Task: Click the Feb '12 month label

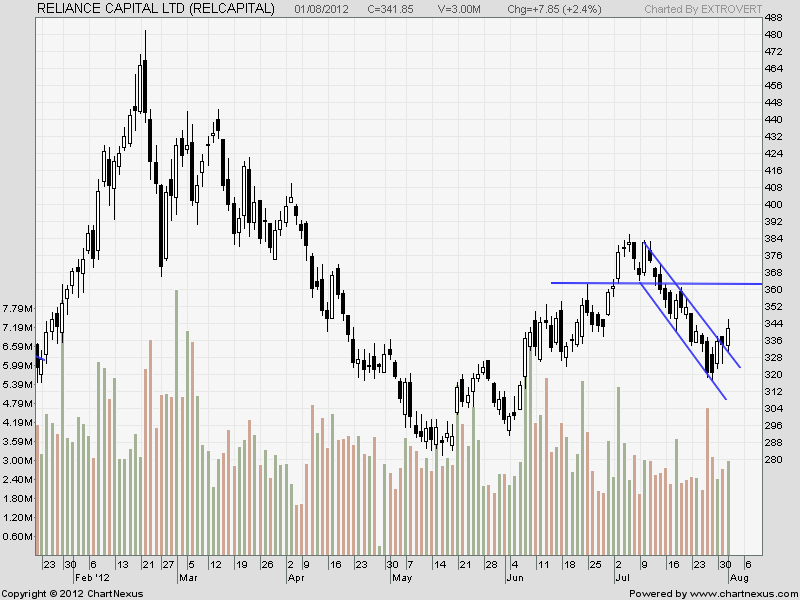Action: click(95, 578)
